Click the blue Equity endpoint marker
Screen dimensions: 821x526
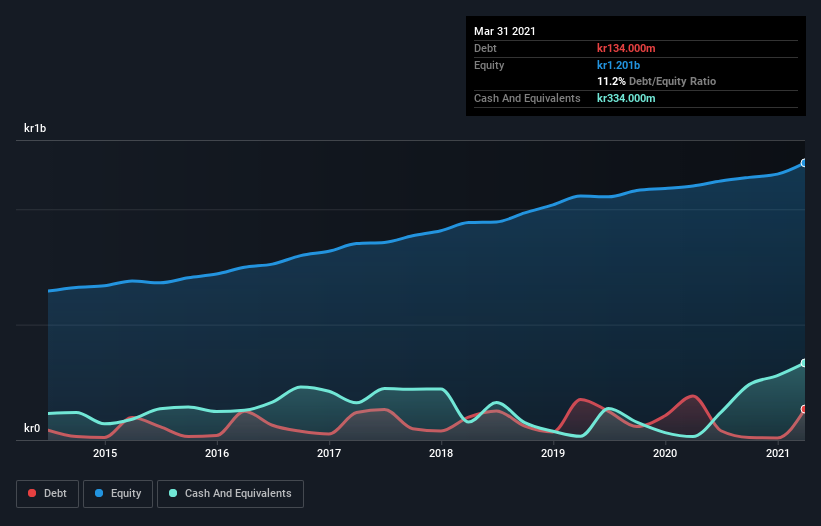pyautogui.click(x=804, y=163)
